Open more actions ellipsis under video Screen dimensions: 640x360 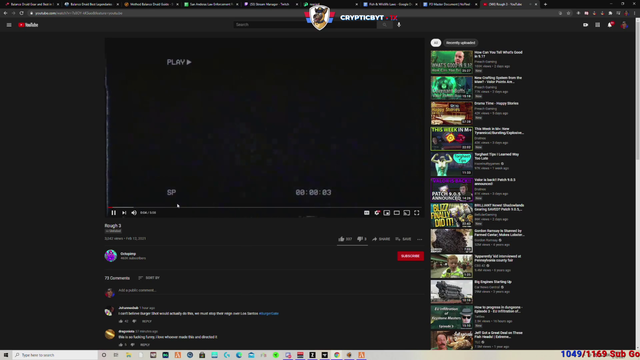click(420, 239)
